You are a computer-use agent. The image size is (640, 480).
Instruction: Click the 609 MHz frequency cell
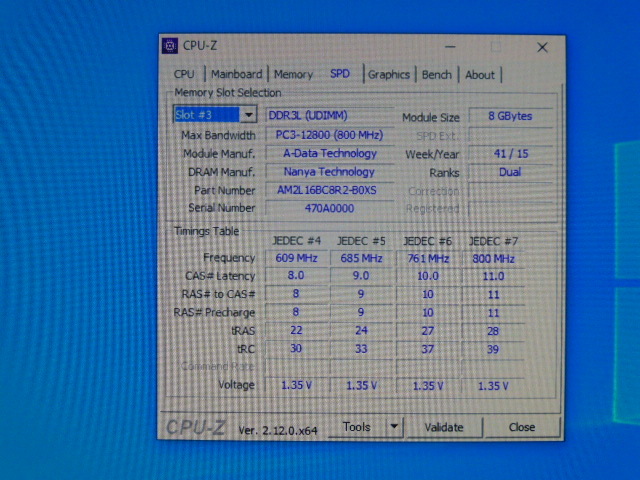296,258
